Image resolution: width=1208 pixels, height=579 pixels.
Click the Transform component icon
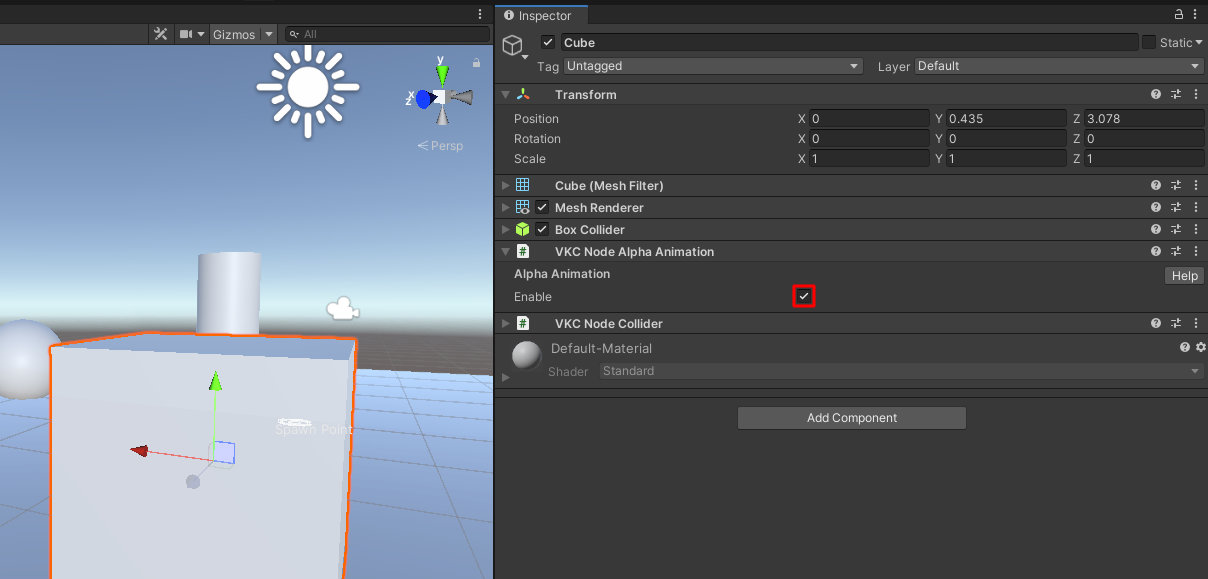[523, 94]
